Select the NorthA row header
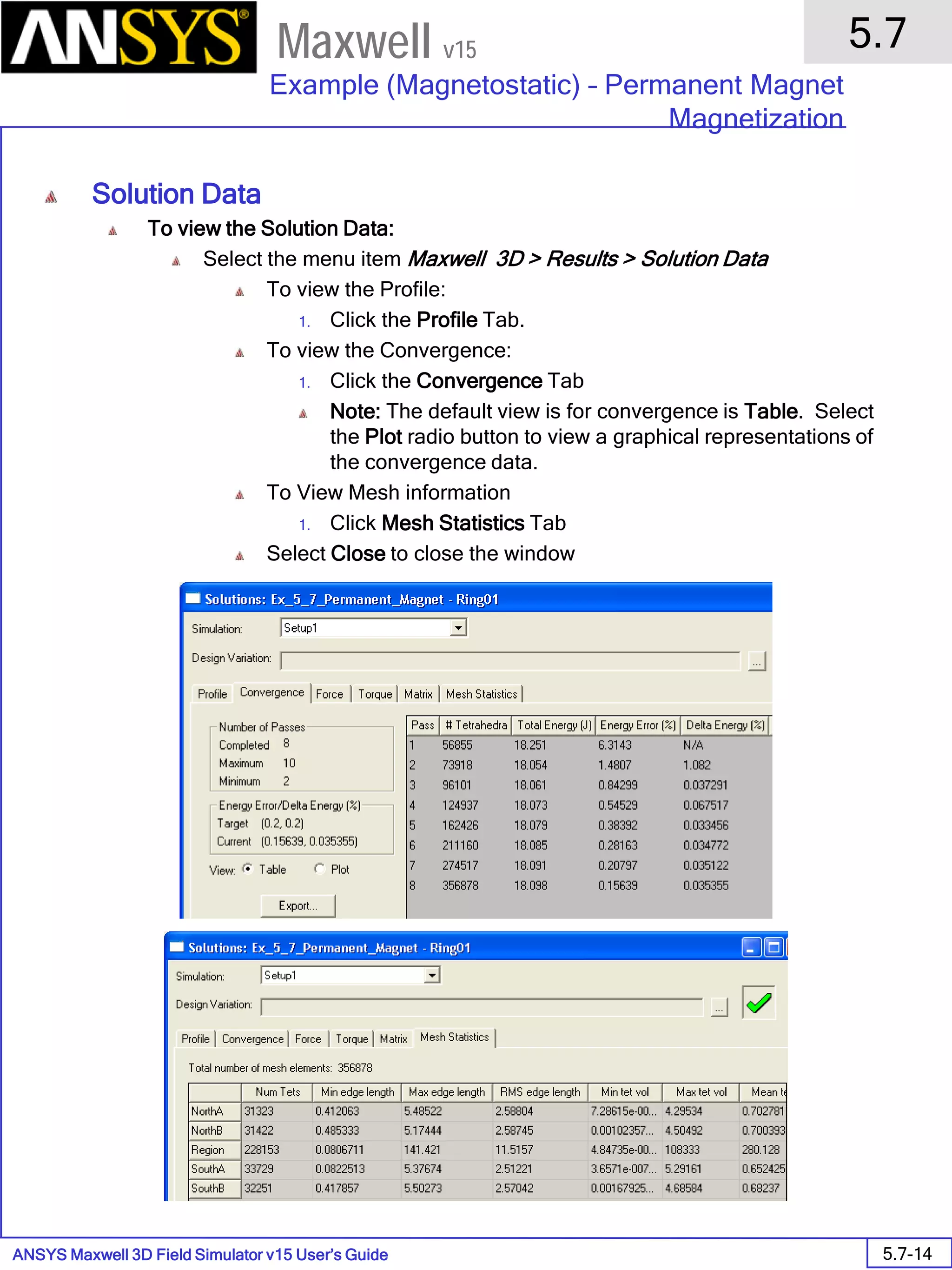The width and height of the screenshot is (952, 1270). click(x=215, y=1111)
